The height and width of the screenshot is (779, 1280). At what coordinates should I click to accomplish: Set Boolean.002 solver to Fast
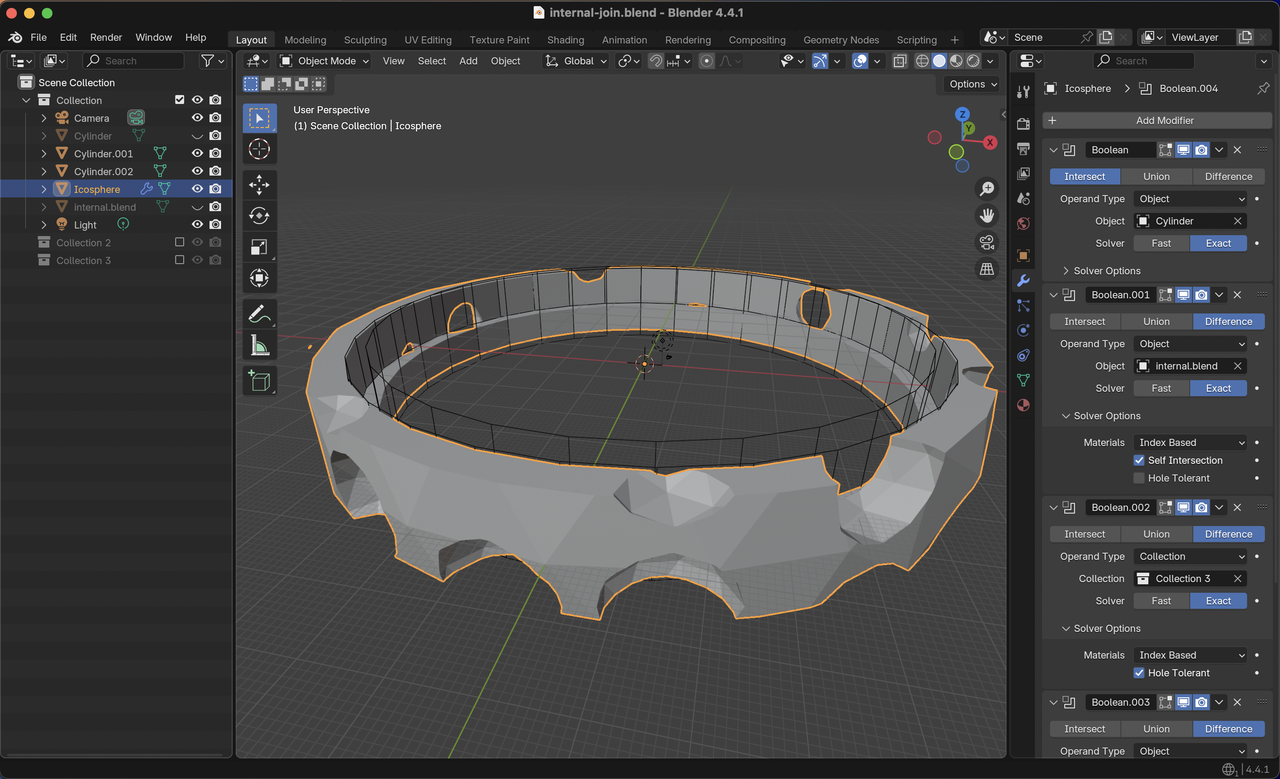(x=1160, y=600)
